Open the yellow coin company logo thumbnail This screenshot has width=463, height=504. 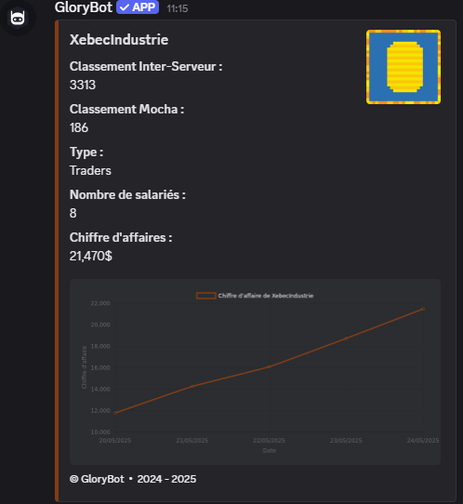tap(403, 67)
